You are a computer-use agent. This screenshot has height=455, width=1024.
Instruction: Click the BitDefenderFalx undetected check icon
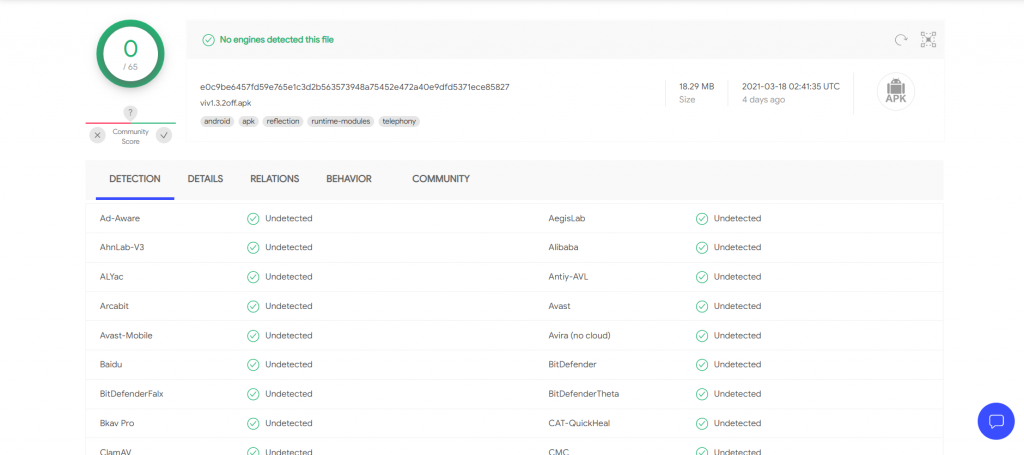point(253,394)
